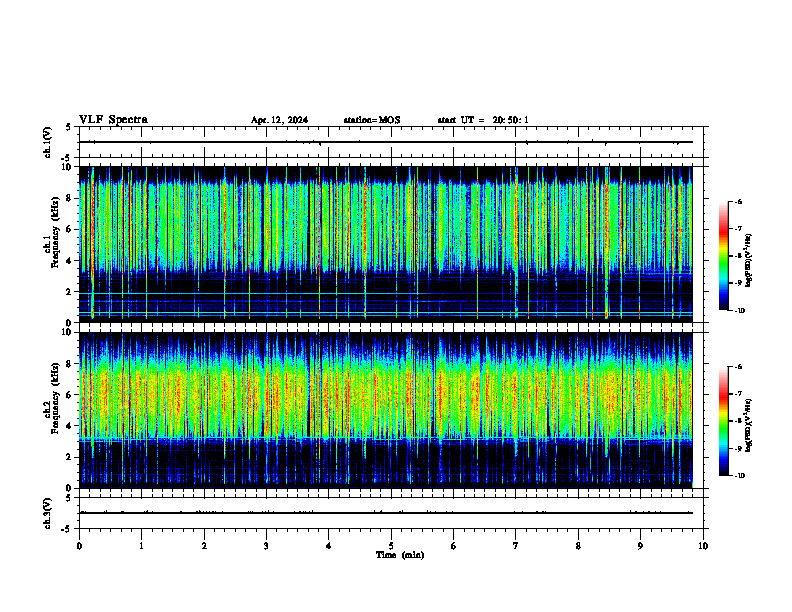Click the ch.3(V) waveform axis label

click(x=48, y=514)
